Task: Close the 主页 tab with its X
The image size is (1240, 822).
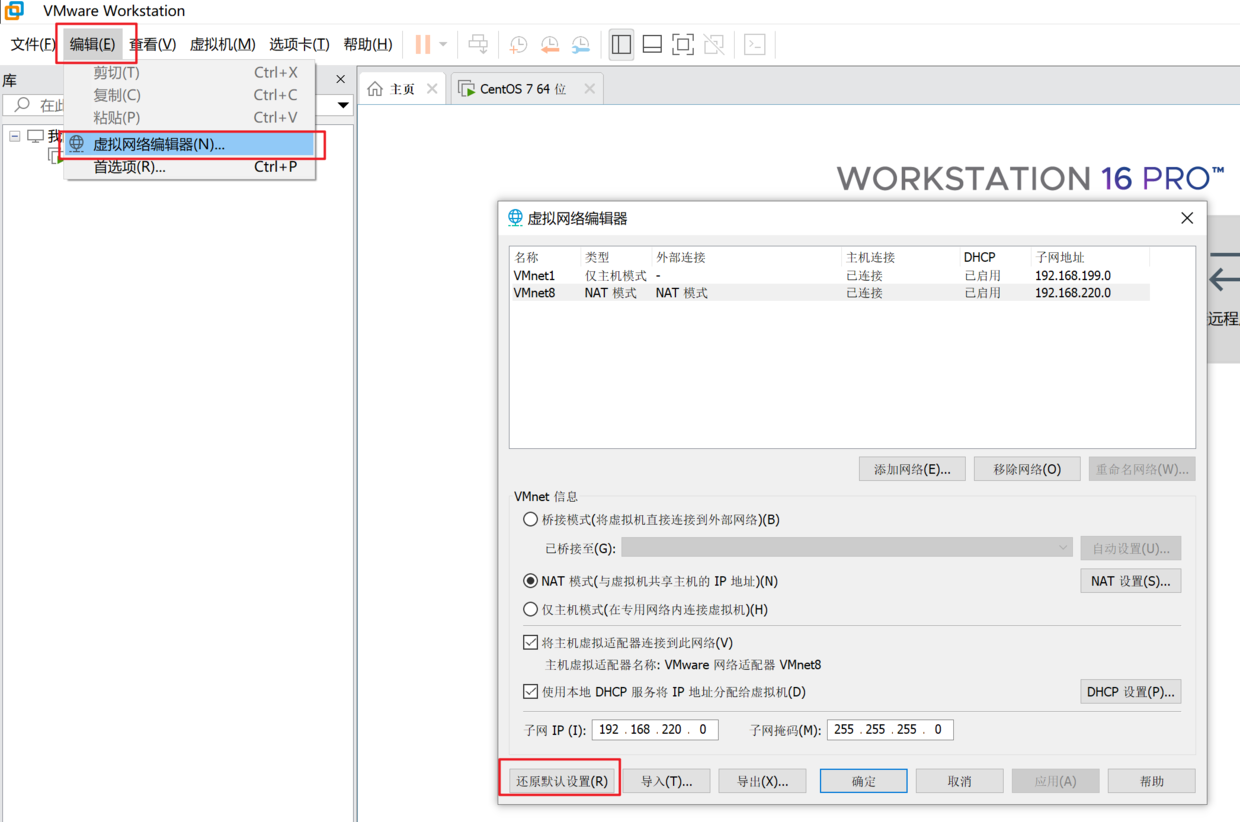Action: [432, 89]
